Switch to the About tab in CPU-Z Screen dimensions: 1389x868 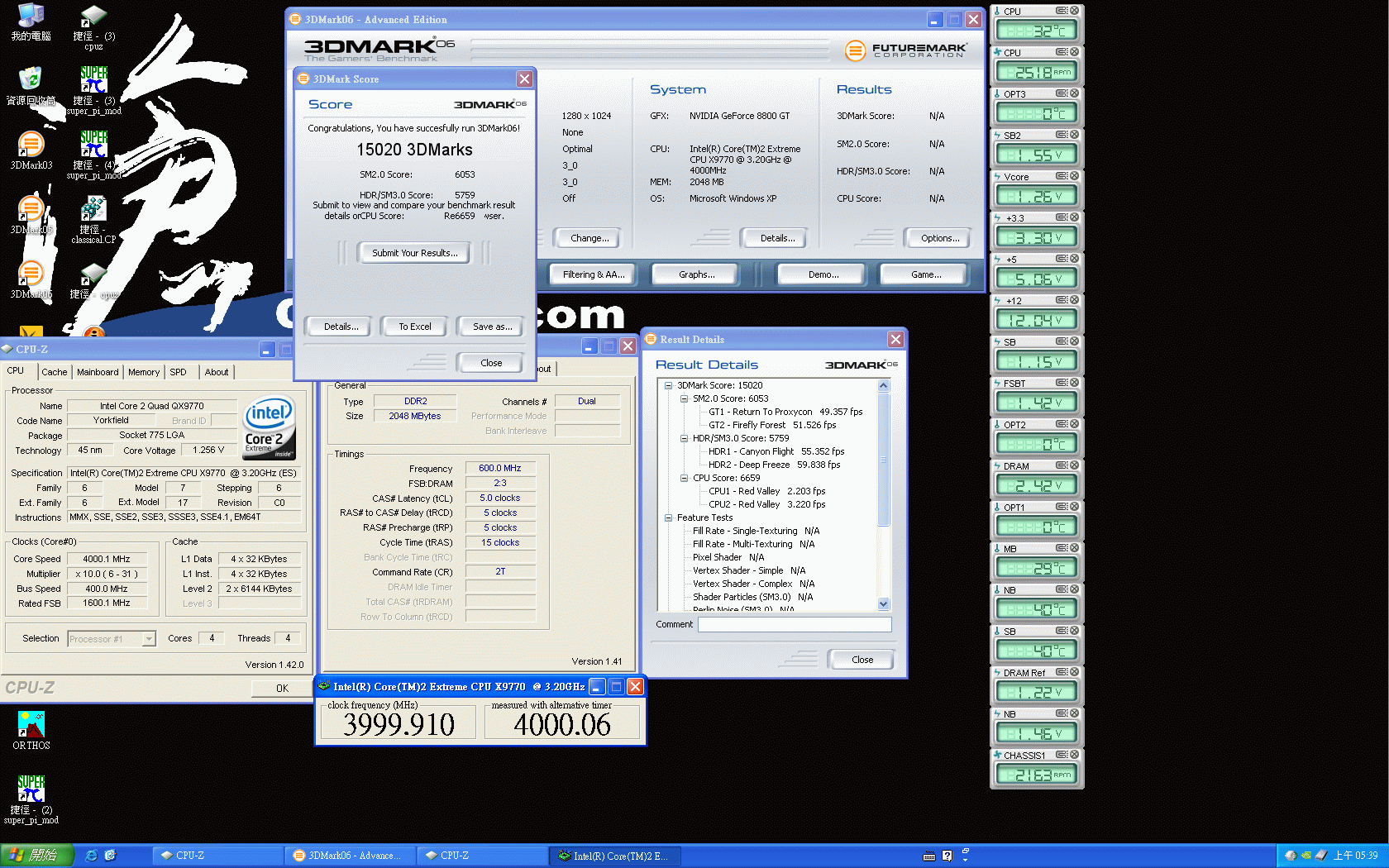tap(217, 372)
